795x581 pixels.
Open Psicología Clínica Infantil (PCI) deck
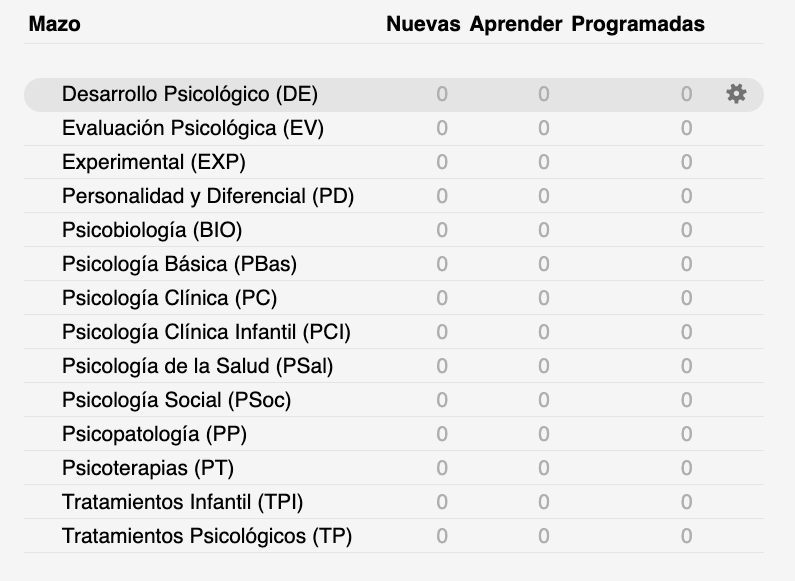point(206,332)
